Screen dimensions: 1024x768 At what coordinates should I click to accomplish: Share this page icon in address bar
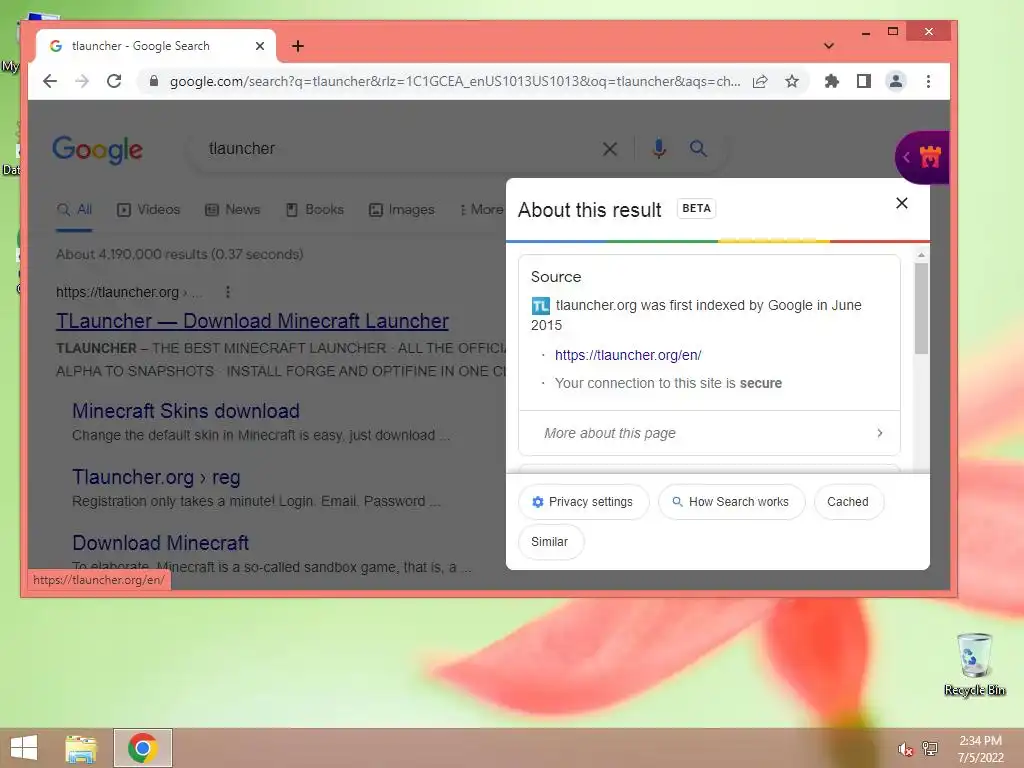(760, 82)
